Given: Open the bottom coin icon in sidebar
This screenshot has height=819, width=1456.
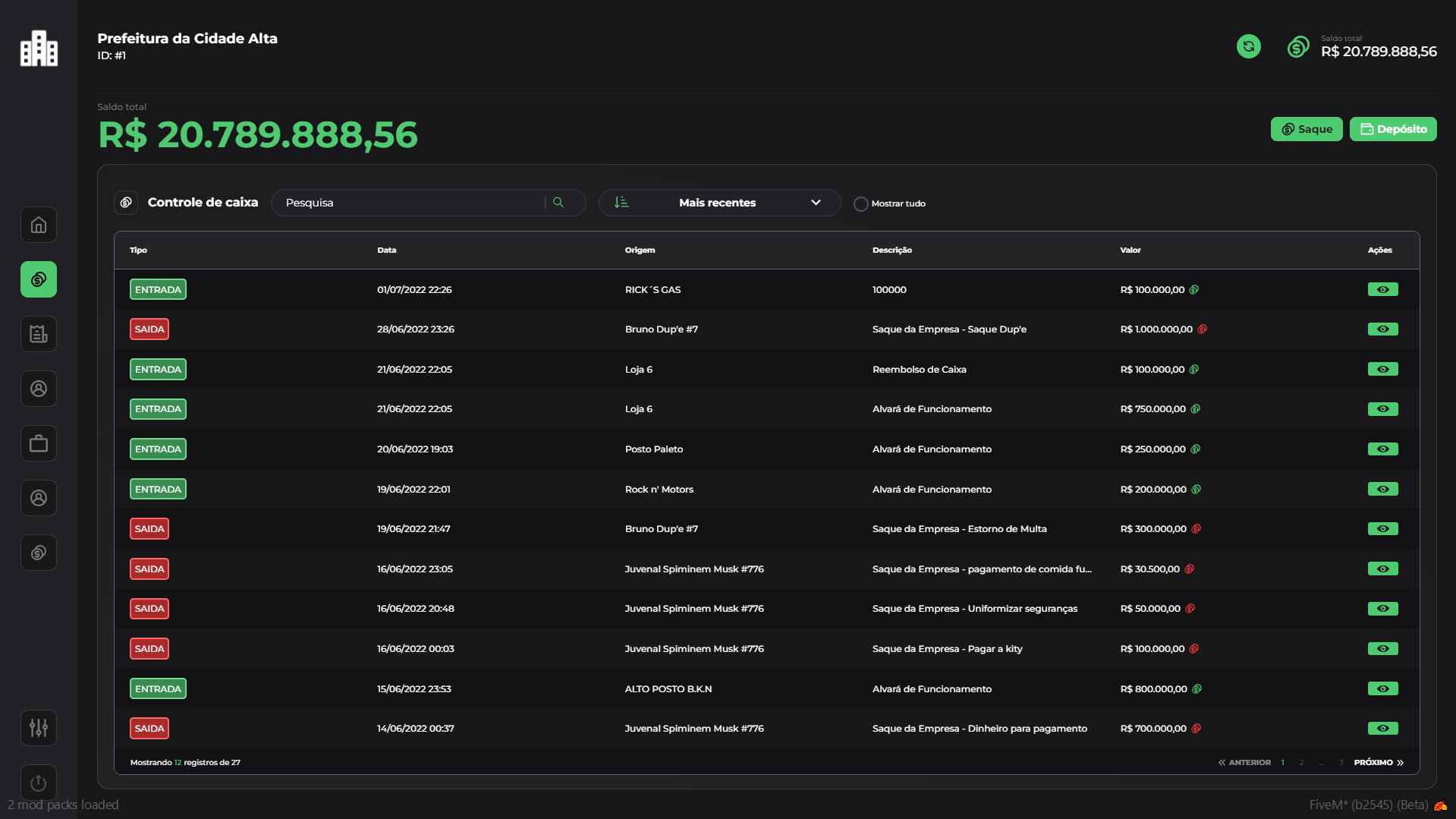Looking at the screenshot, I should click(39, 553).
